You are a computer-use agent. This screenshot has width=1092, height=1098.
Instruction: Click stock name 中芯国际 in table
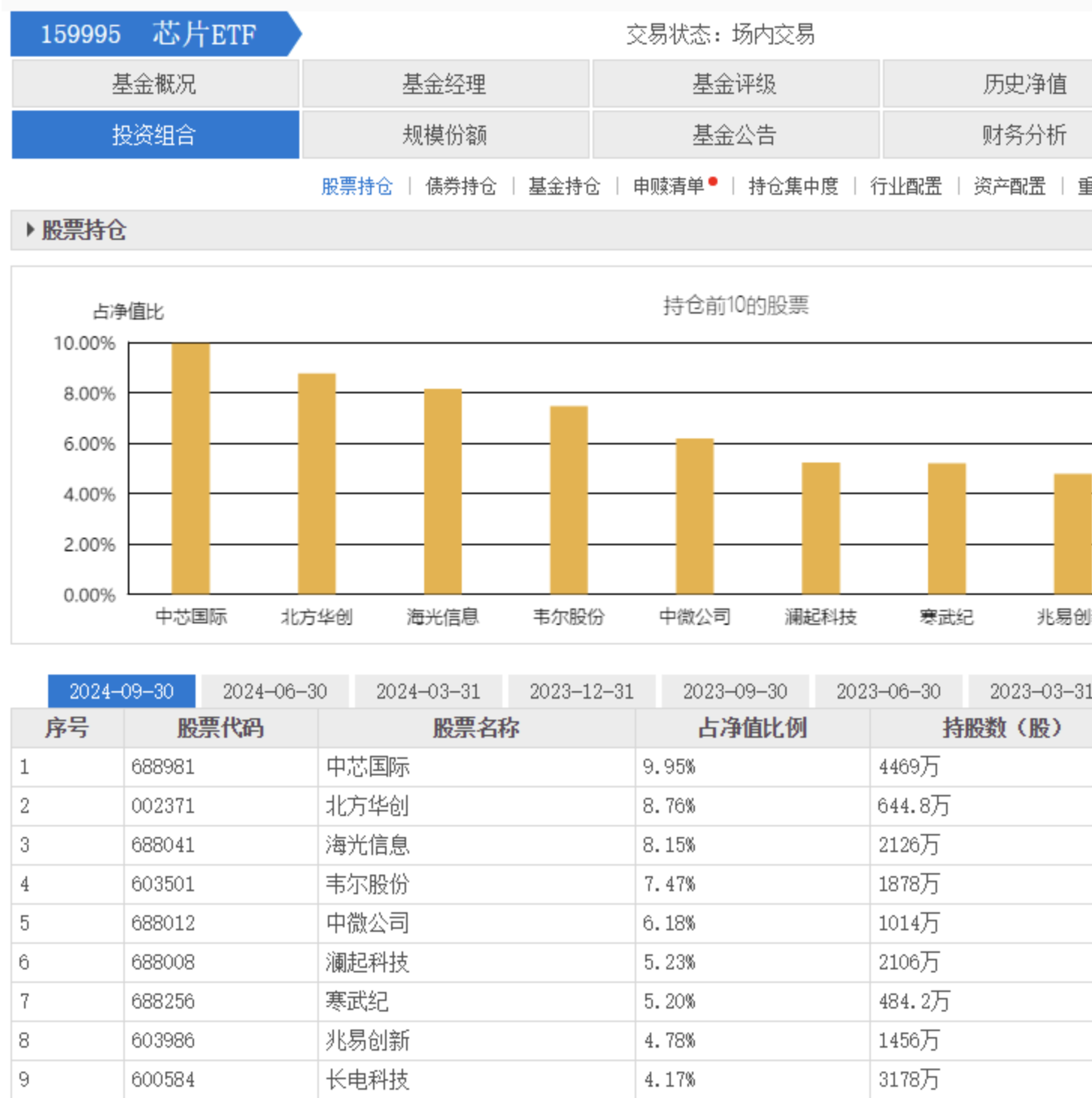(368, 767)
